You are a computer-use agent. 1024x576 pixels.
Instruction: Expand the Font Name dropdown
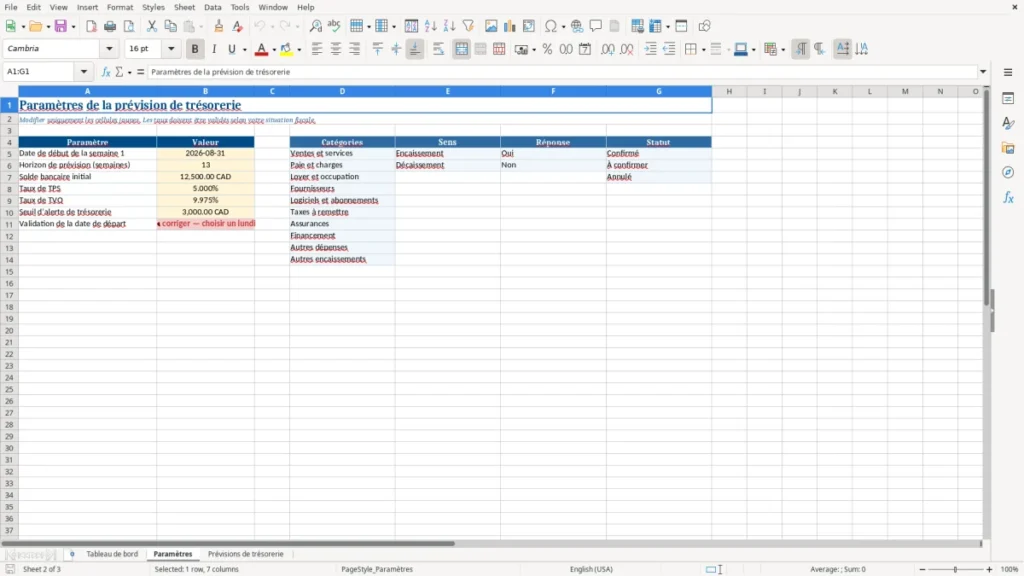click(109, 49)
